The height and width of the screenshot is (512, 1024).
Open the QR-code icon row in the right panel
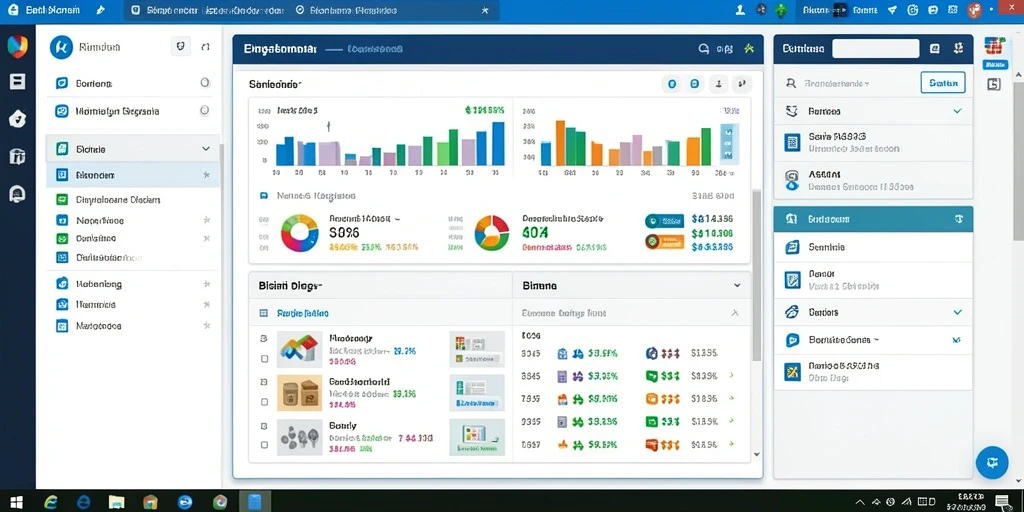tap(873, 142)
